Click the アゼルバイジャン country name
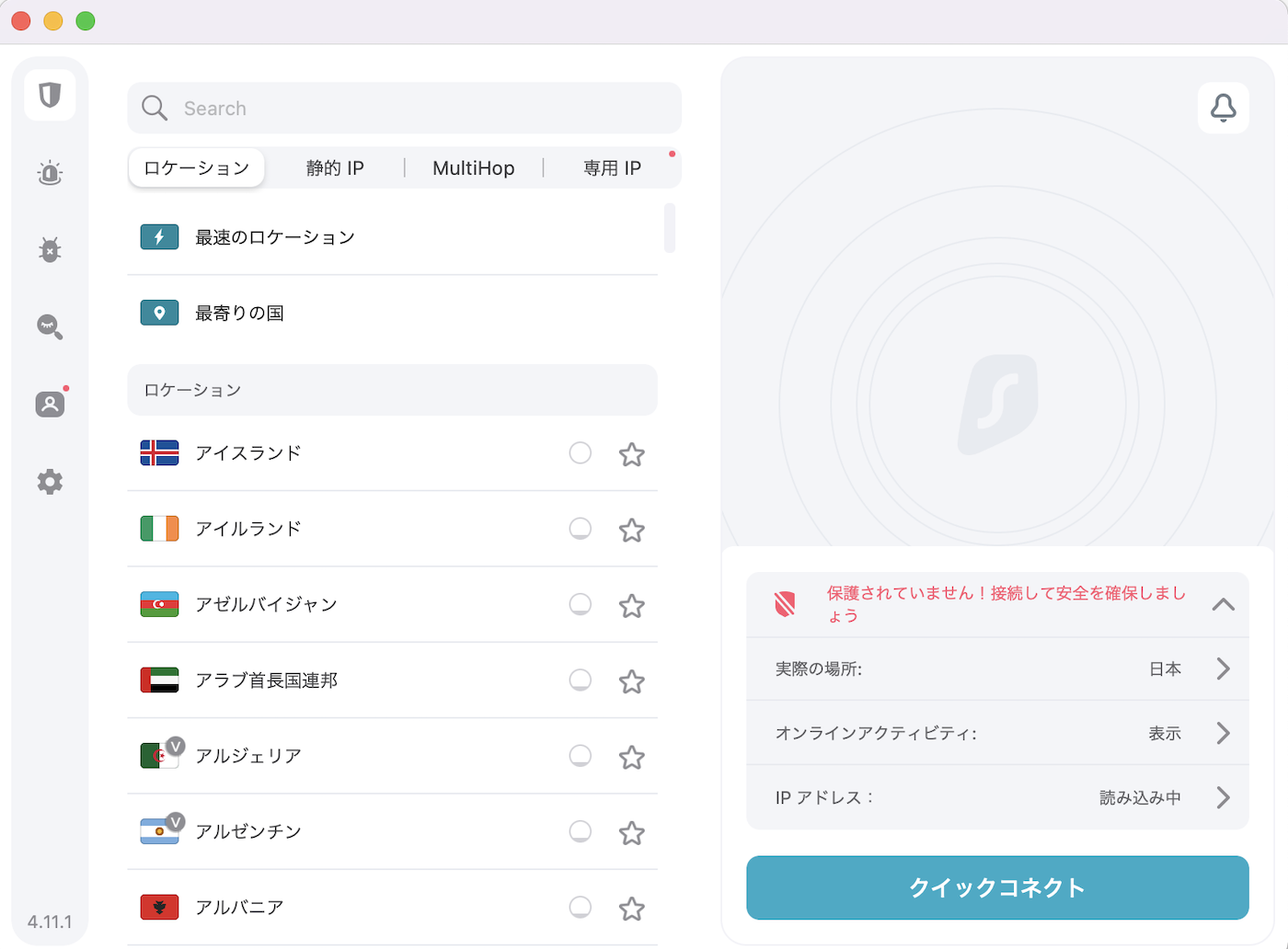This screenshot has width=1288, height=949. point(266,604)
